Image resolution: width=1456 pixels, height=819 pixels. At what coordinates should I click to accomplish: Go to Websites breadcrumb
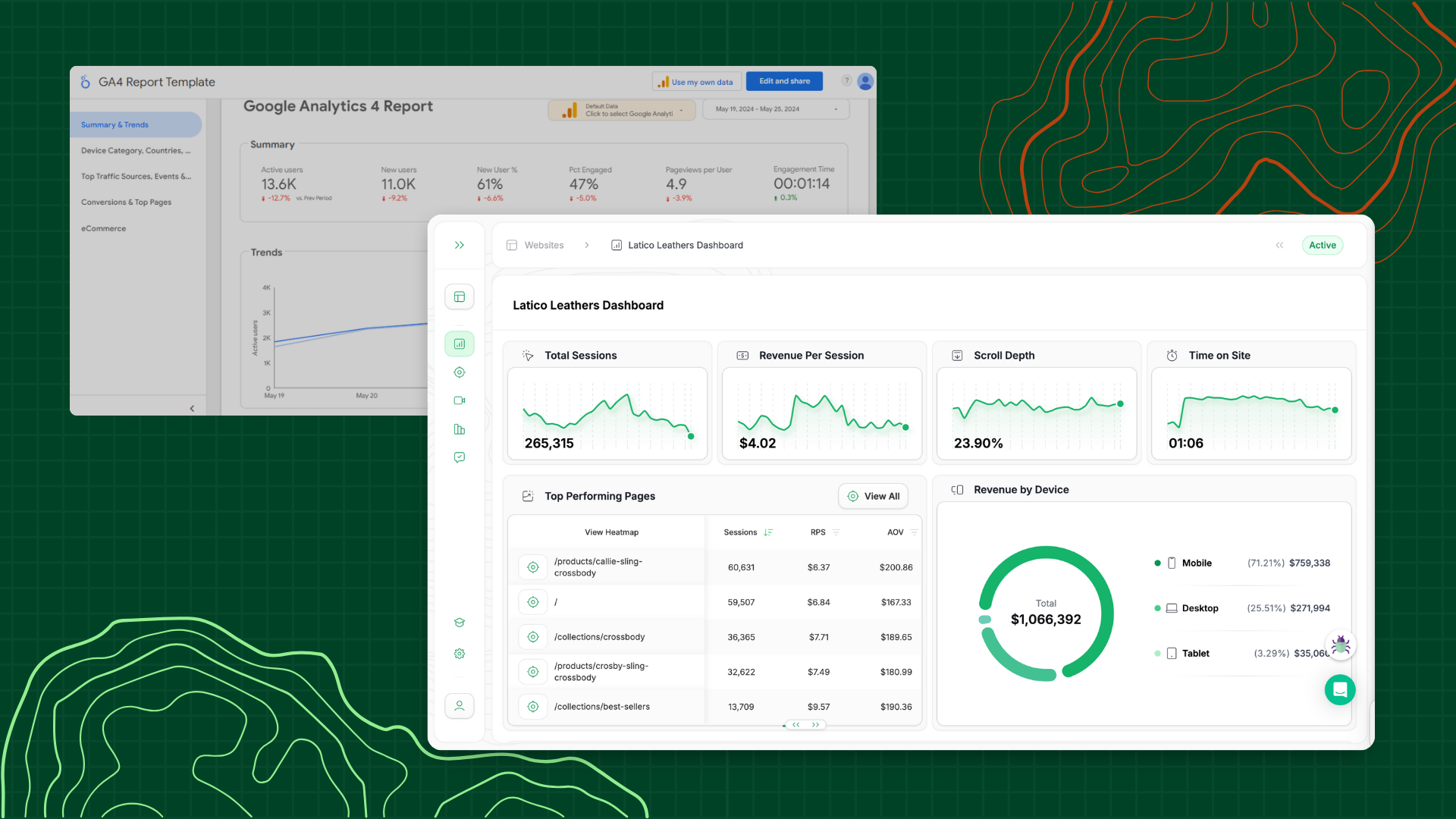[535, 245]
